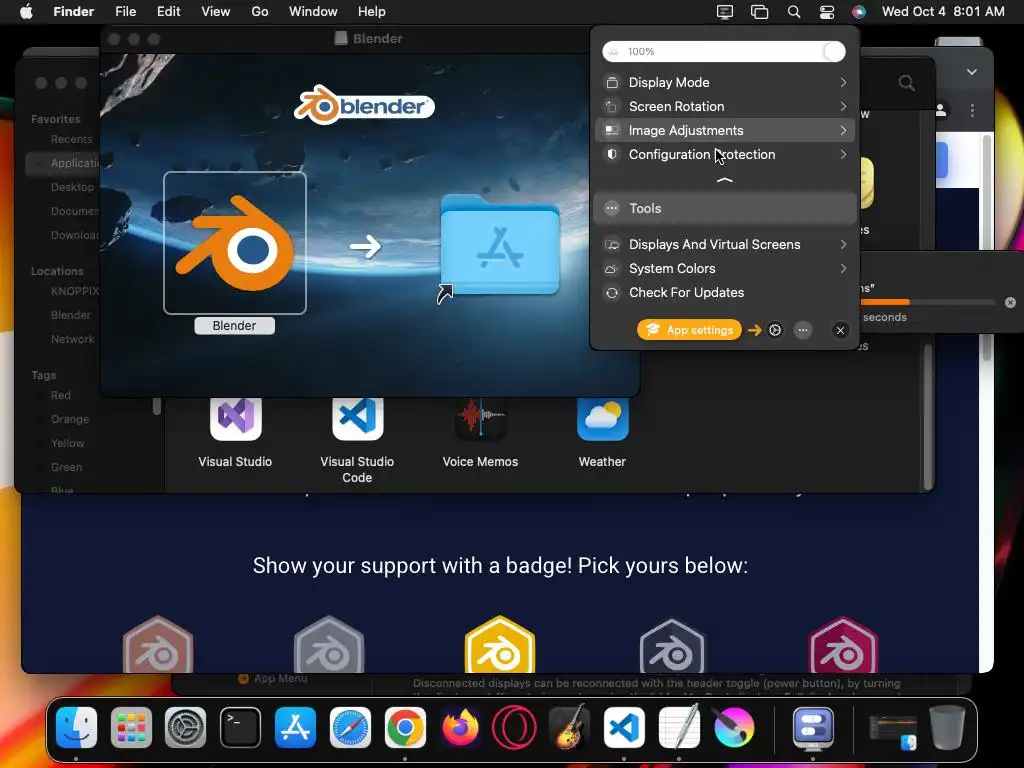Image resolution: width=1024 pixels, height=768 pixels.
Task: Open the Image Adjustments menu entry
Action: [725, 131]
